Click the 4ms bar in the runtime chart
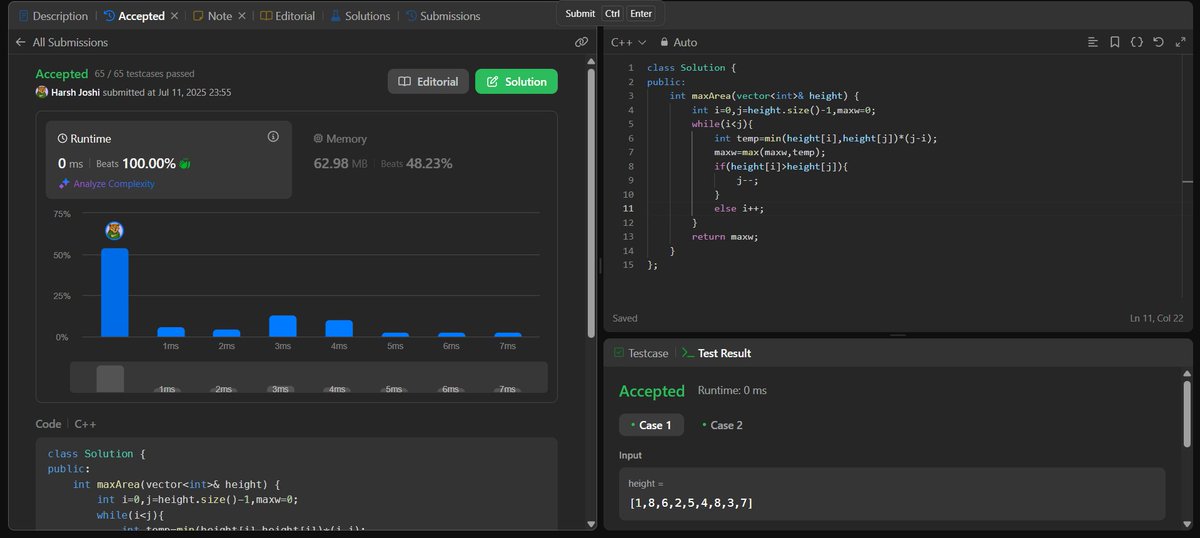Image resolution: width=1200 pixels, height=538 pixels. pos(339,329)
